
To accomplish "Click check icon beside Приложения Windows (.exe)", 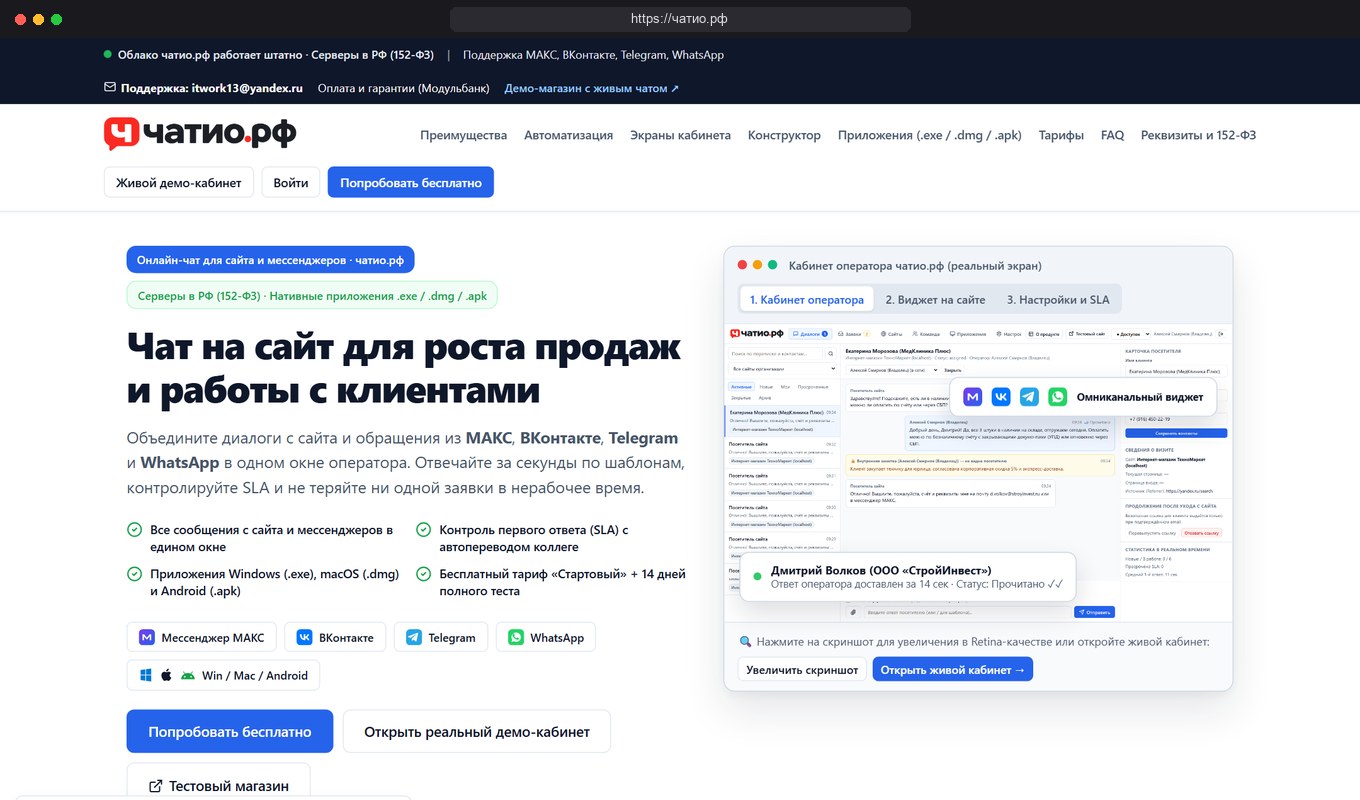I will [x=134, y=574].
